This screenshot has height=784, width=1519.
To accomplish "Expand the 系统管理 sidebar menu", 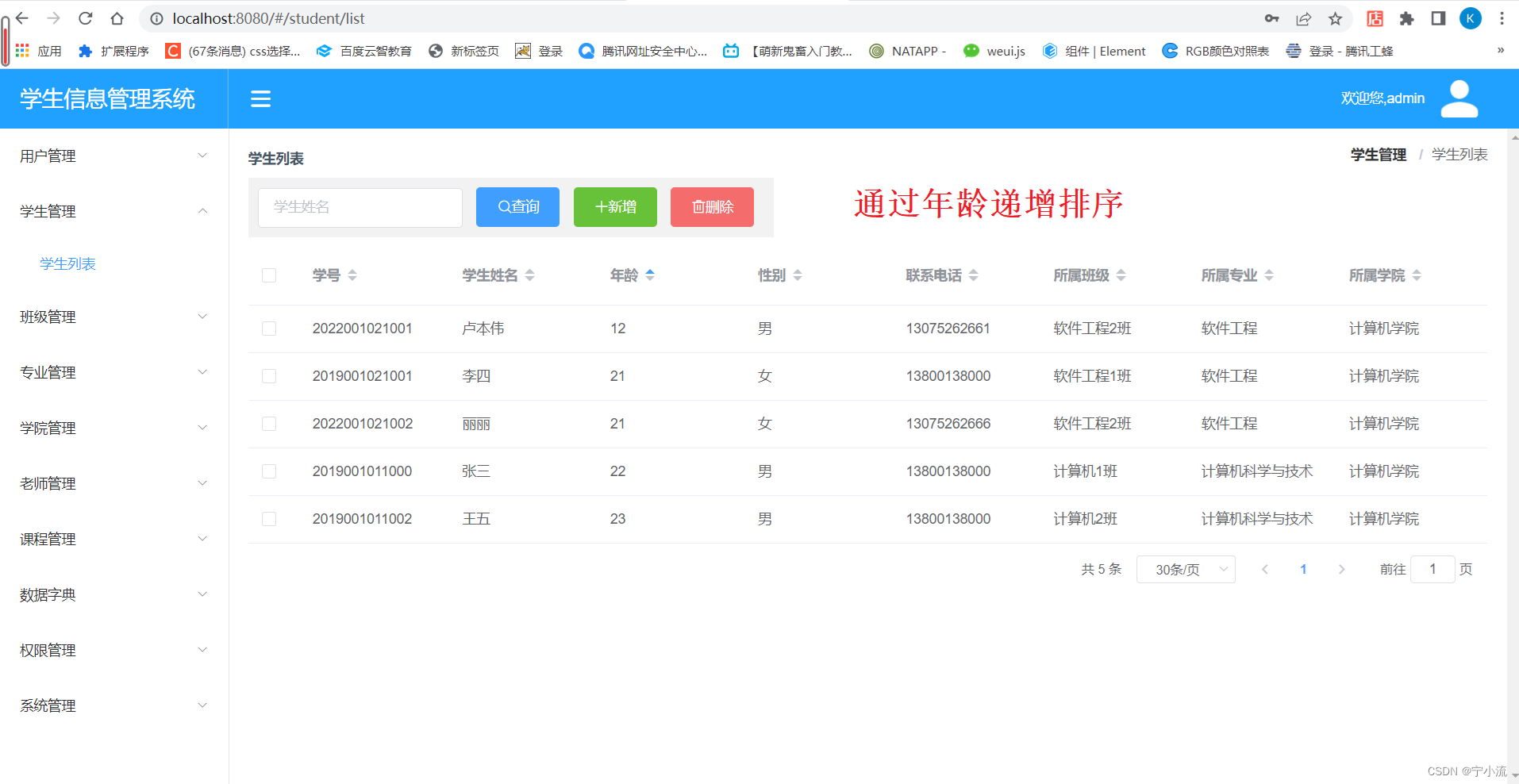I will click(x=113, y=706).
